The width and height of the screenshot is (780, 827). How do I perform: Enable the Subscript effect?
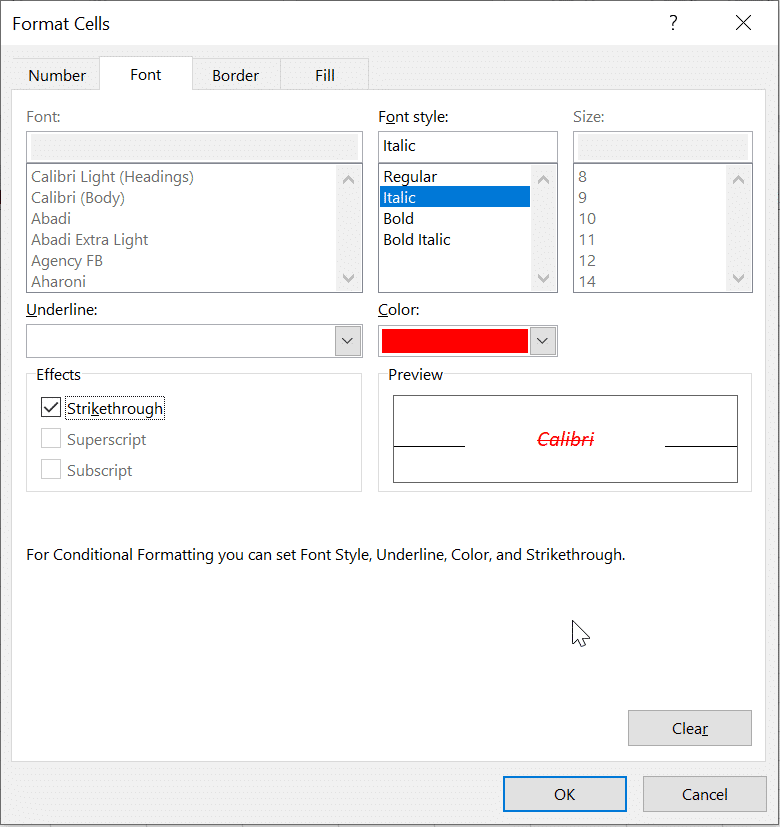click(x=51, y=470)
